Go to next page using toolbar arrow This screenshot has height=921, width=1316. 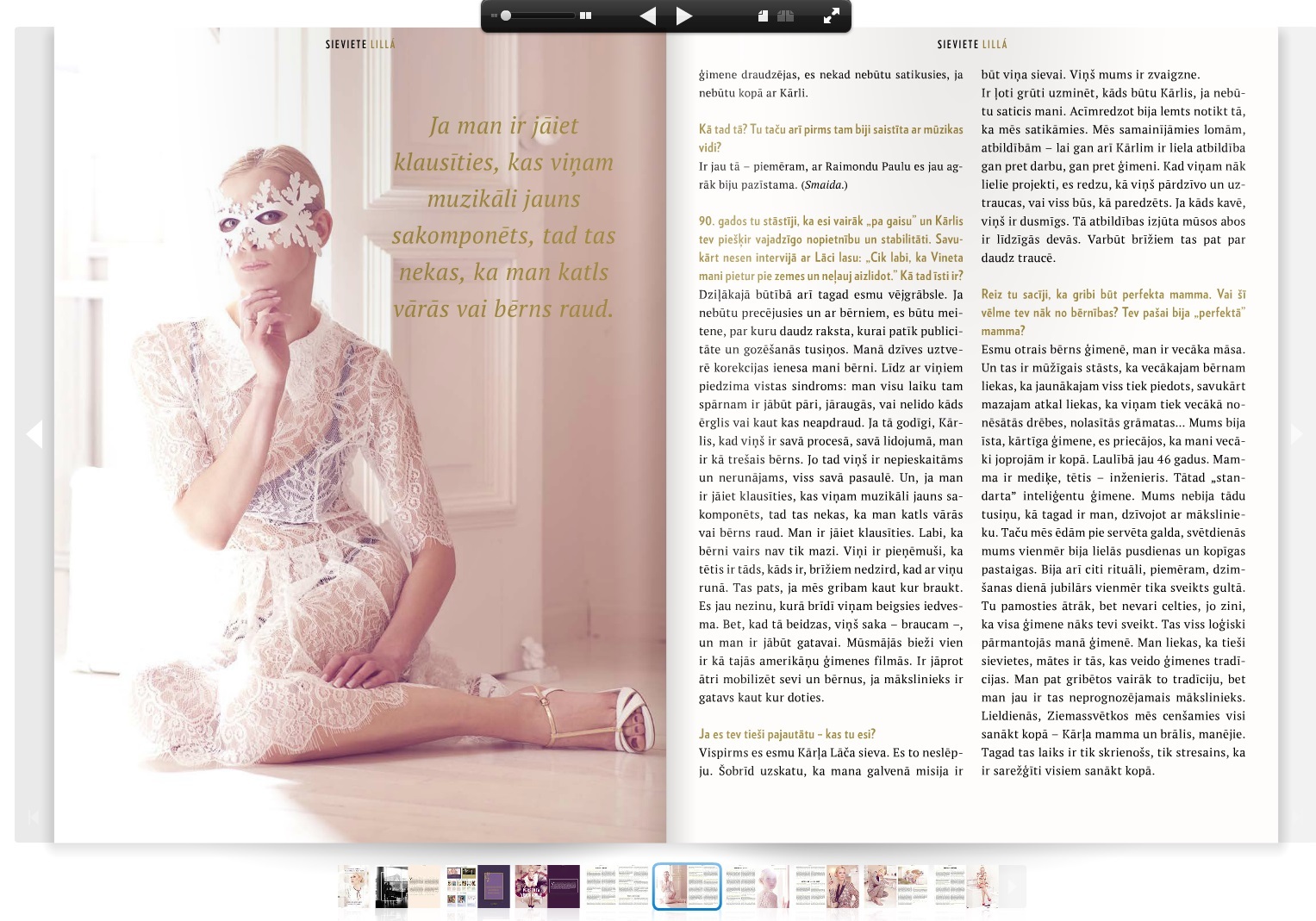point(684,16)
